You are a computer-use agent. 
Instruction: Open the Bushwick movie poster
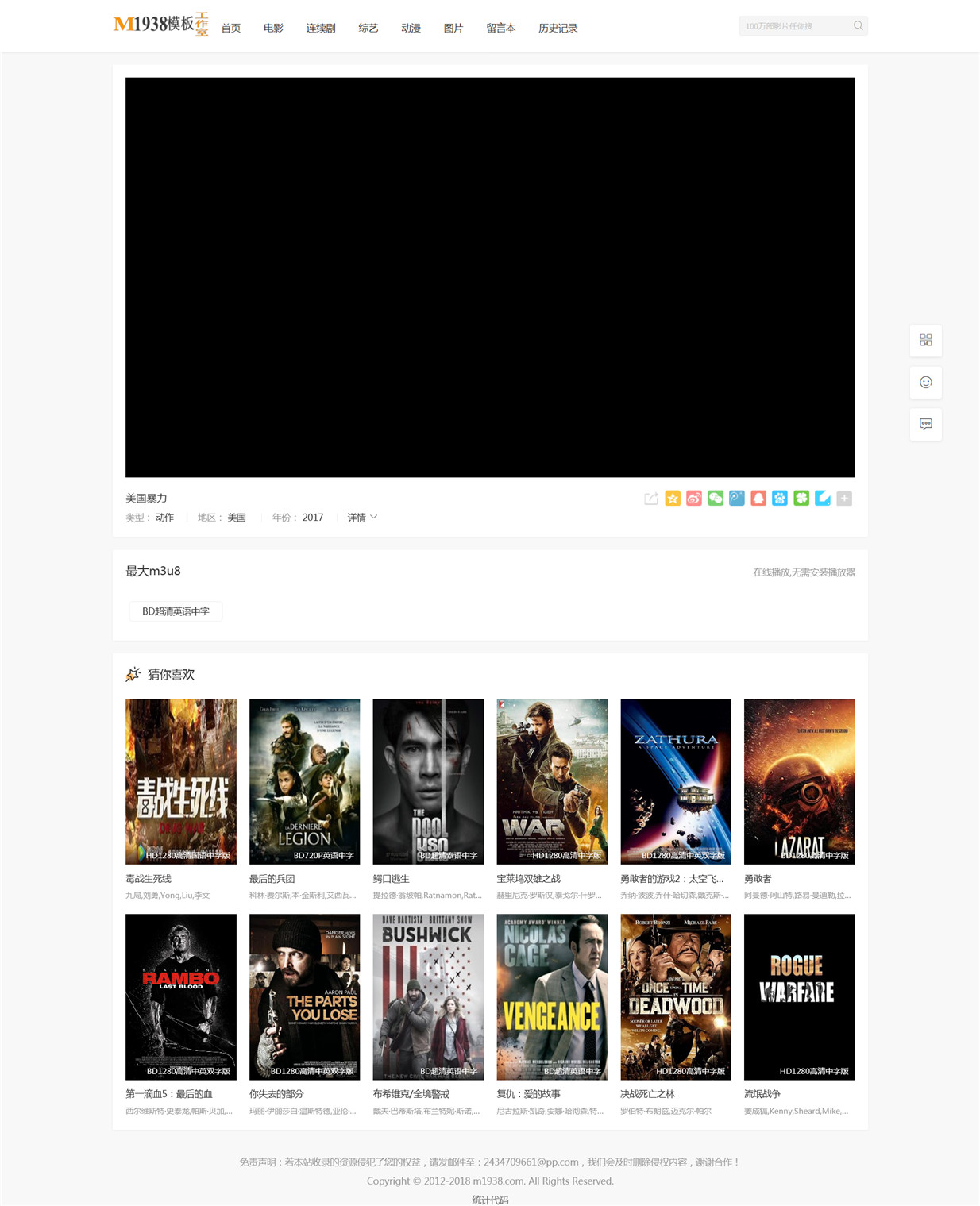[x=428, y=996]
